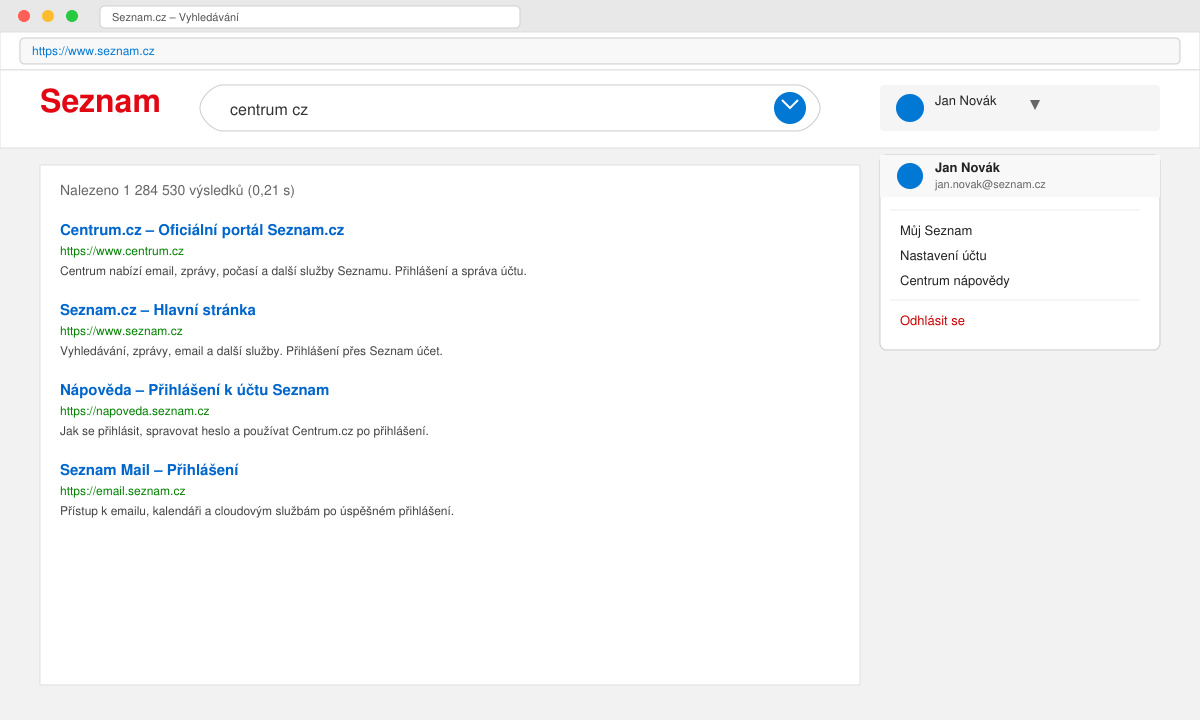The width and height of the screenshot is (1200, 720).
Task: Click the red close window button
Action: [24, 16]
